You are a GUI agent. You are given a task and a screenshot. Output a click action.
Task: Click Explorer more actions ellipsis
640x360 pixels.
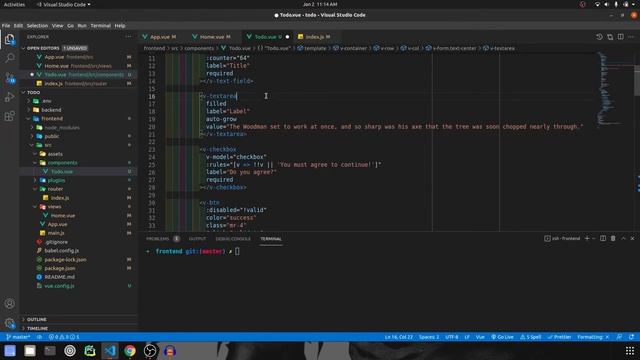(129, 37)
